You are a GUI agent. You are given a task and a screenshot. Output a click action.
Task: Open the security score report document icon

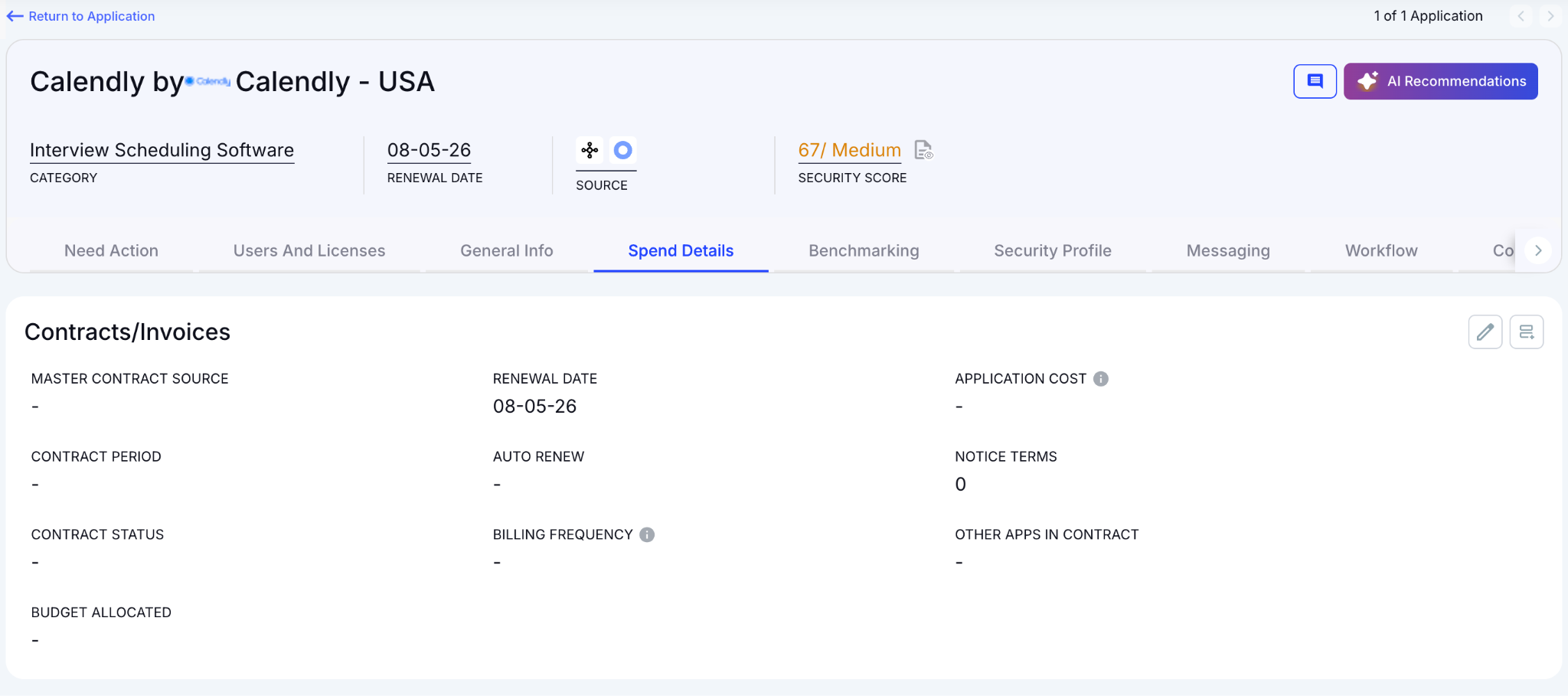click(924, 150)
